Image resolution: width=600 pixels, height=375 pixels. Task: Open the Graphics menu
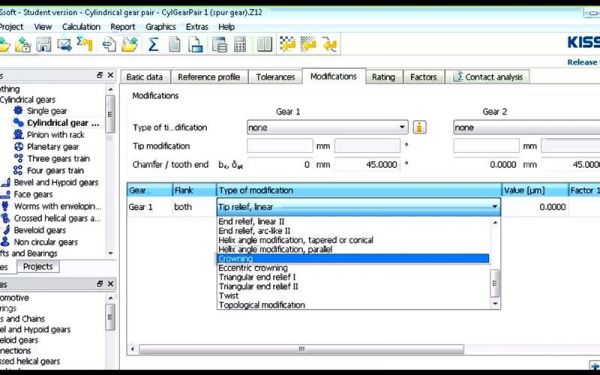coord(161,27)
